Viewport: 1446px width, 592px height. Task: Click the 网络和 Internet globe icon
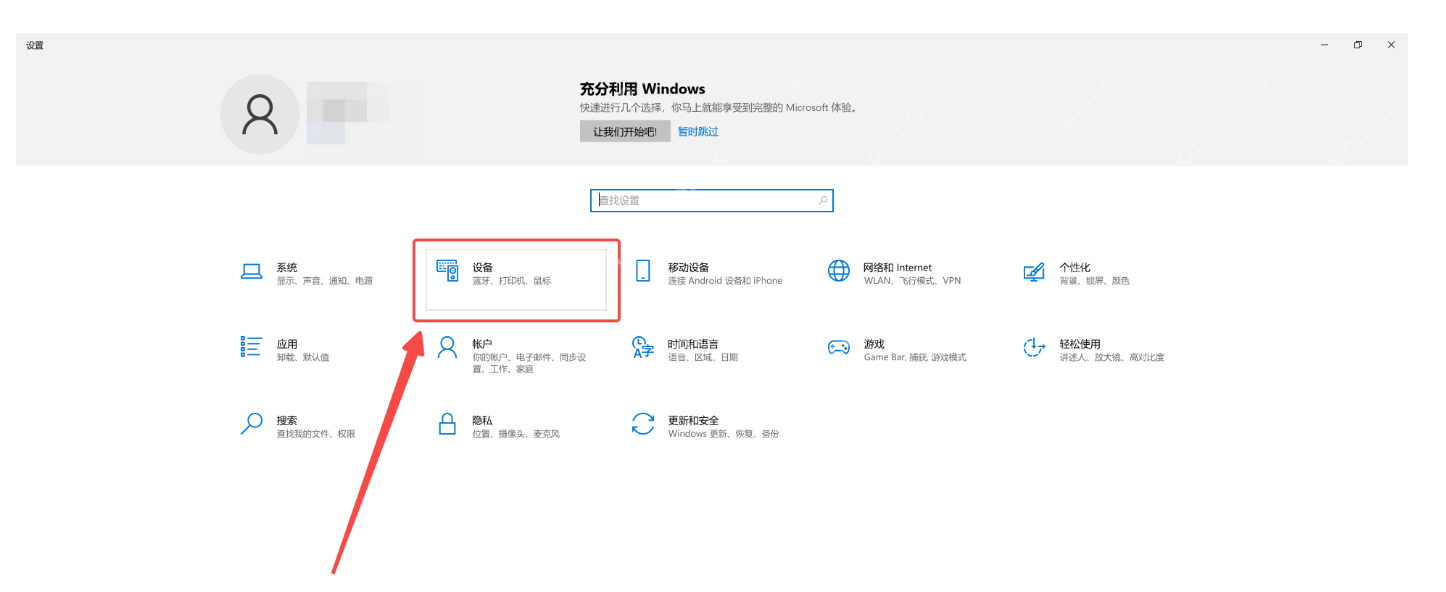[838, 271]
